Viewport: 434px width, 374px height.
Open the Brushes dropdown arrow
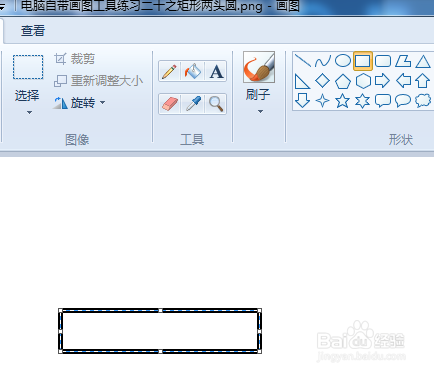[x=260, y=111]
